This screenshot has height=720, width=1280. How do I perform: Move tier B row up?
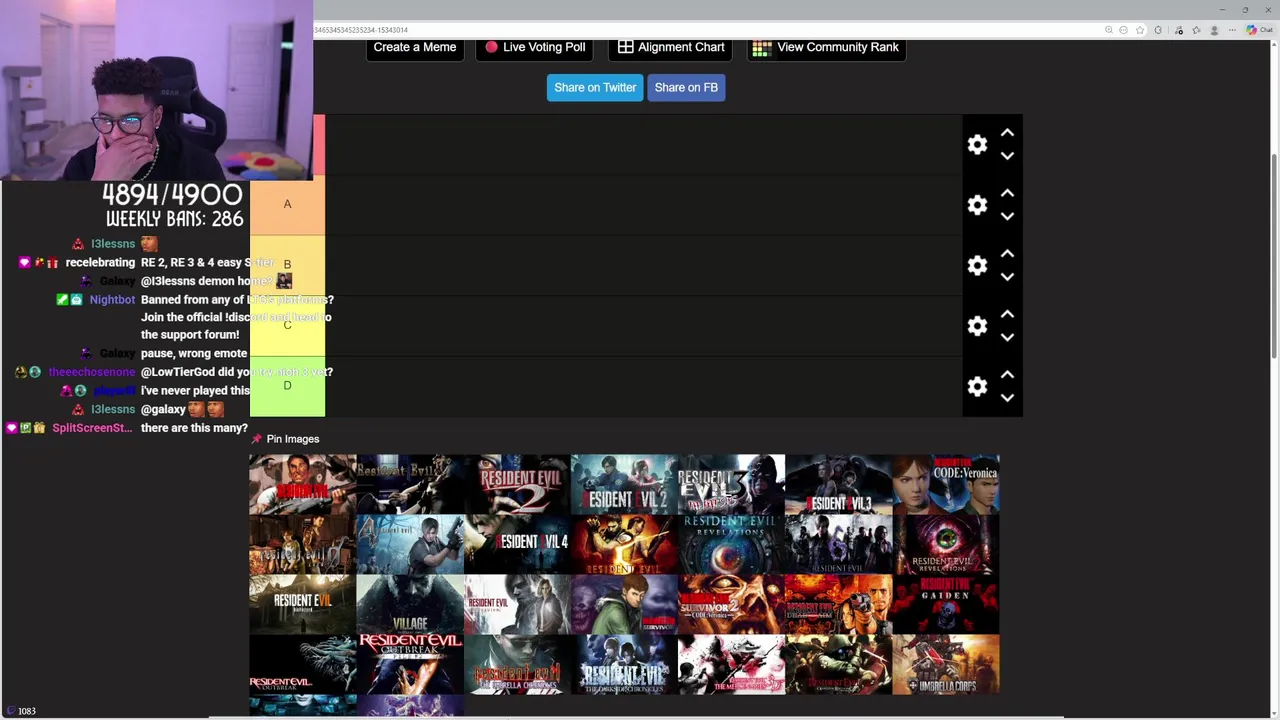click(x=1007, y=254)
